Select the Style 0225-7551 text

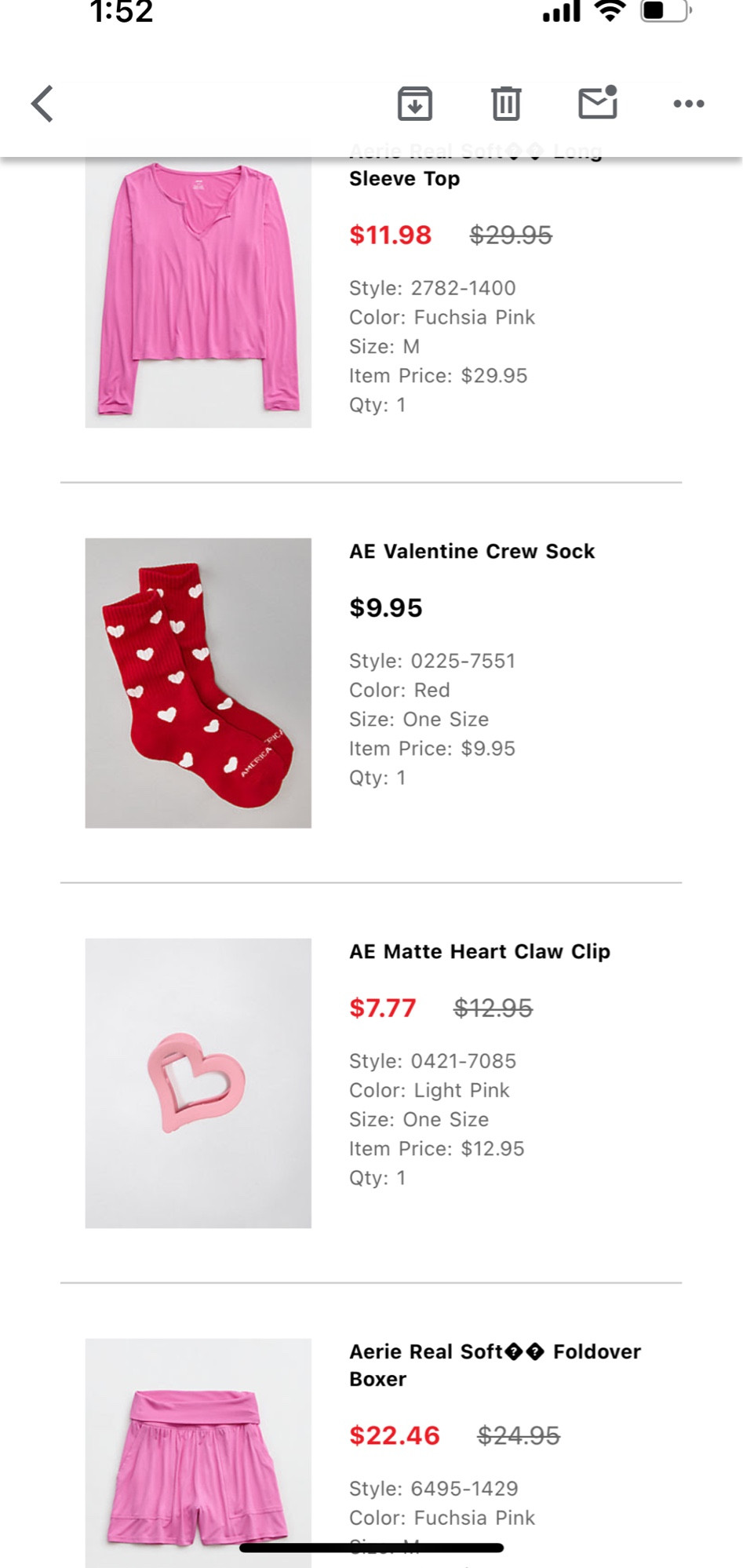[432, 660]
